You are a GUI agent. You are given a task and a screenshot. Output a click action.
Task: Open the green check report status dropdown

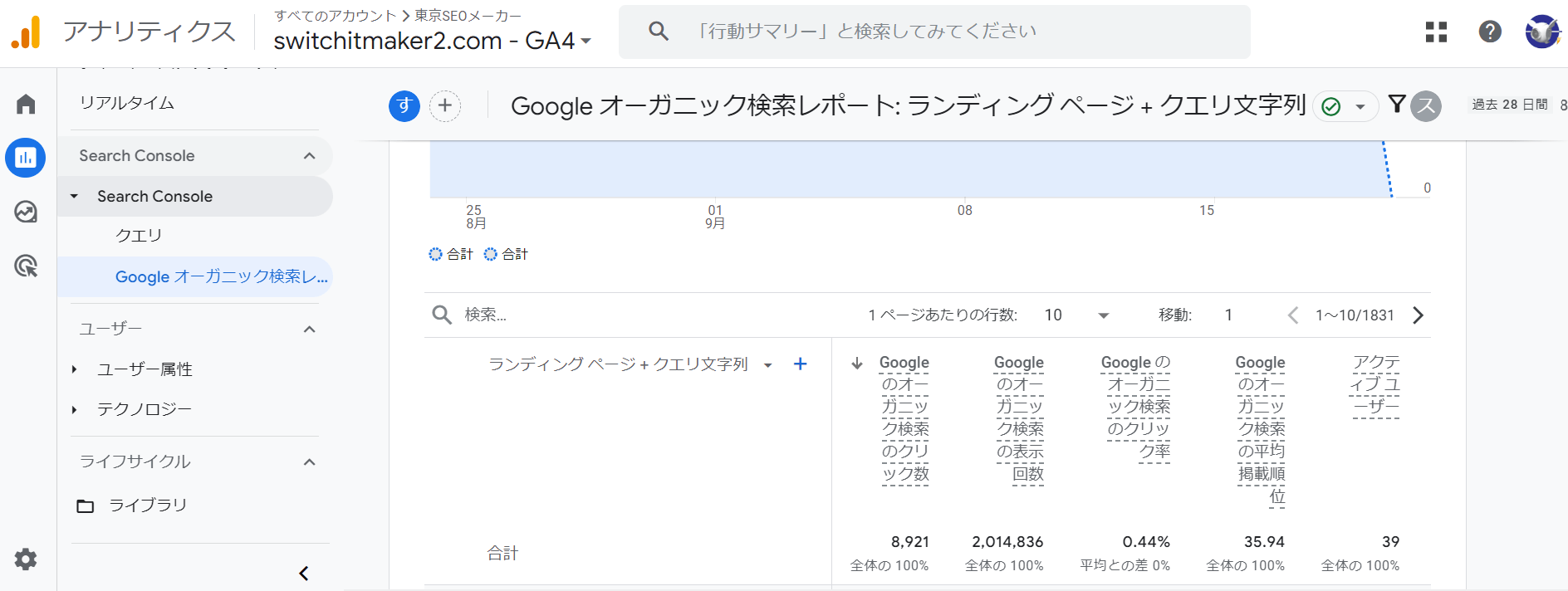(x=1345, y=106)
